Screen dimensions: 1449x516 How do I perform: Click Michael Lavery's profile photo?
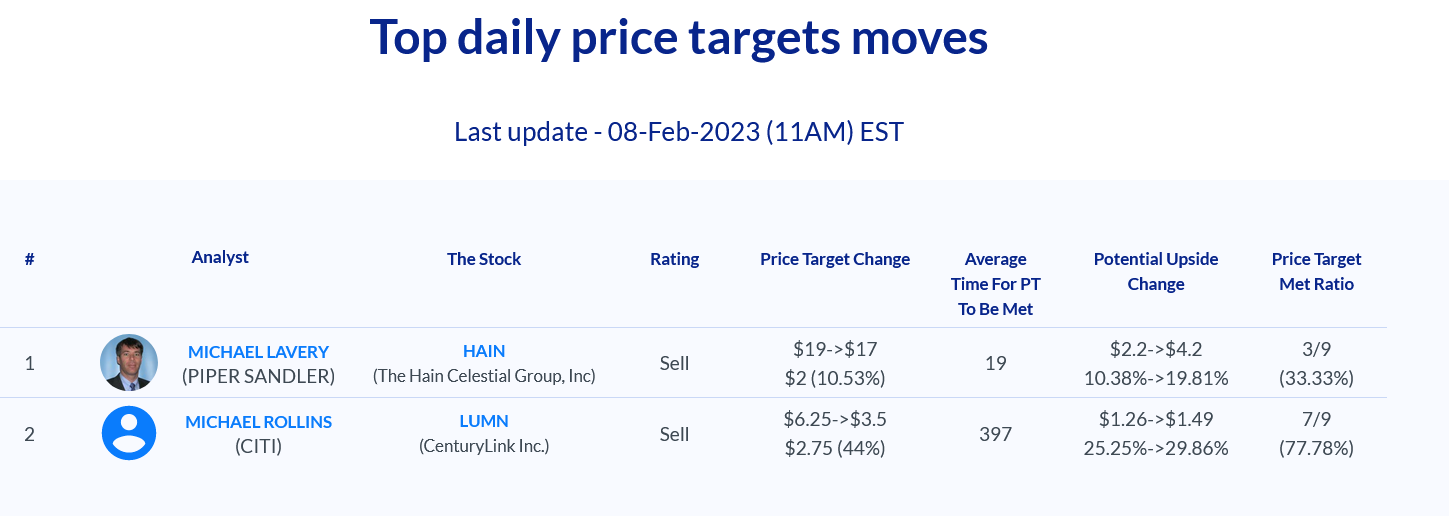click(129, 362)
